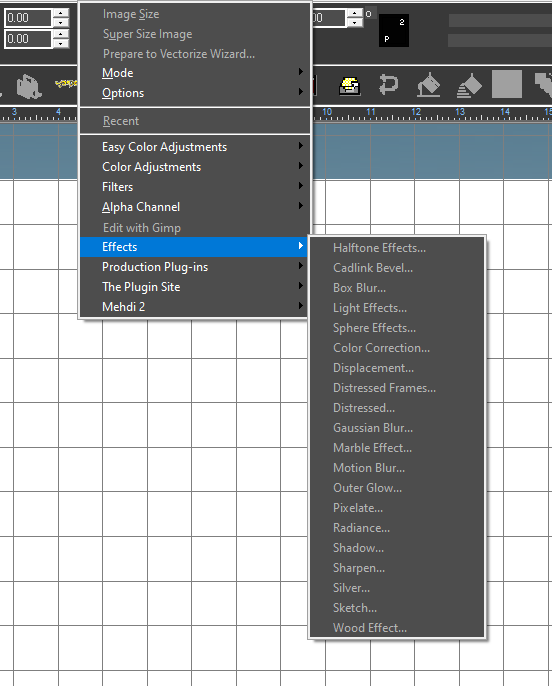Choose Wood Effect entry
The width and height of the screenshot is (552, 686).
pos(397,628)
